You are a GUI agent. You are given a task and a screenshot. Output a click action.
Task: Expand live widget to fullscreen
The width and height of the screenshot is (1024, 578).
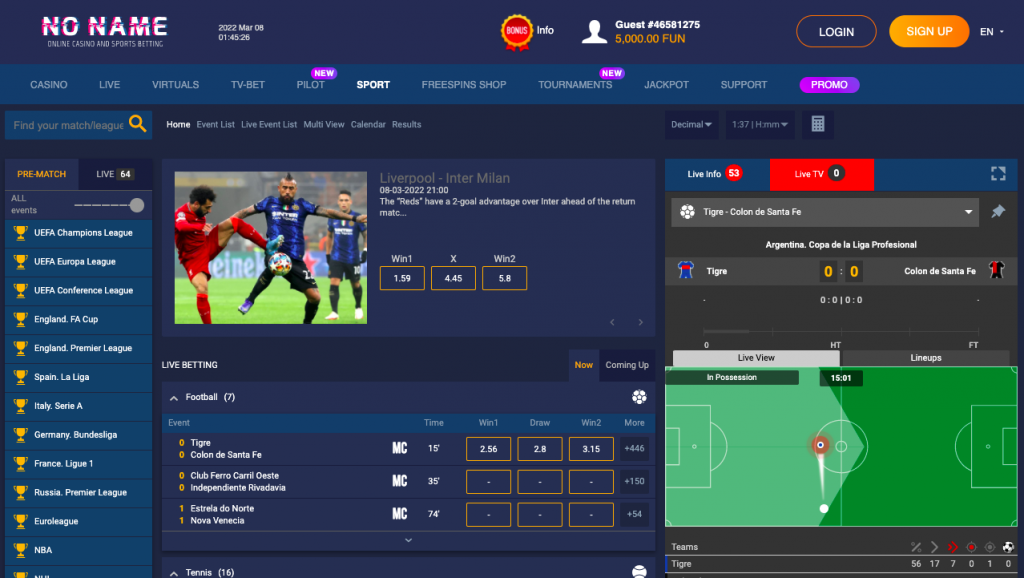point(998,174)
